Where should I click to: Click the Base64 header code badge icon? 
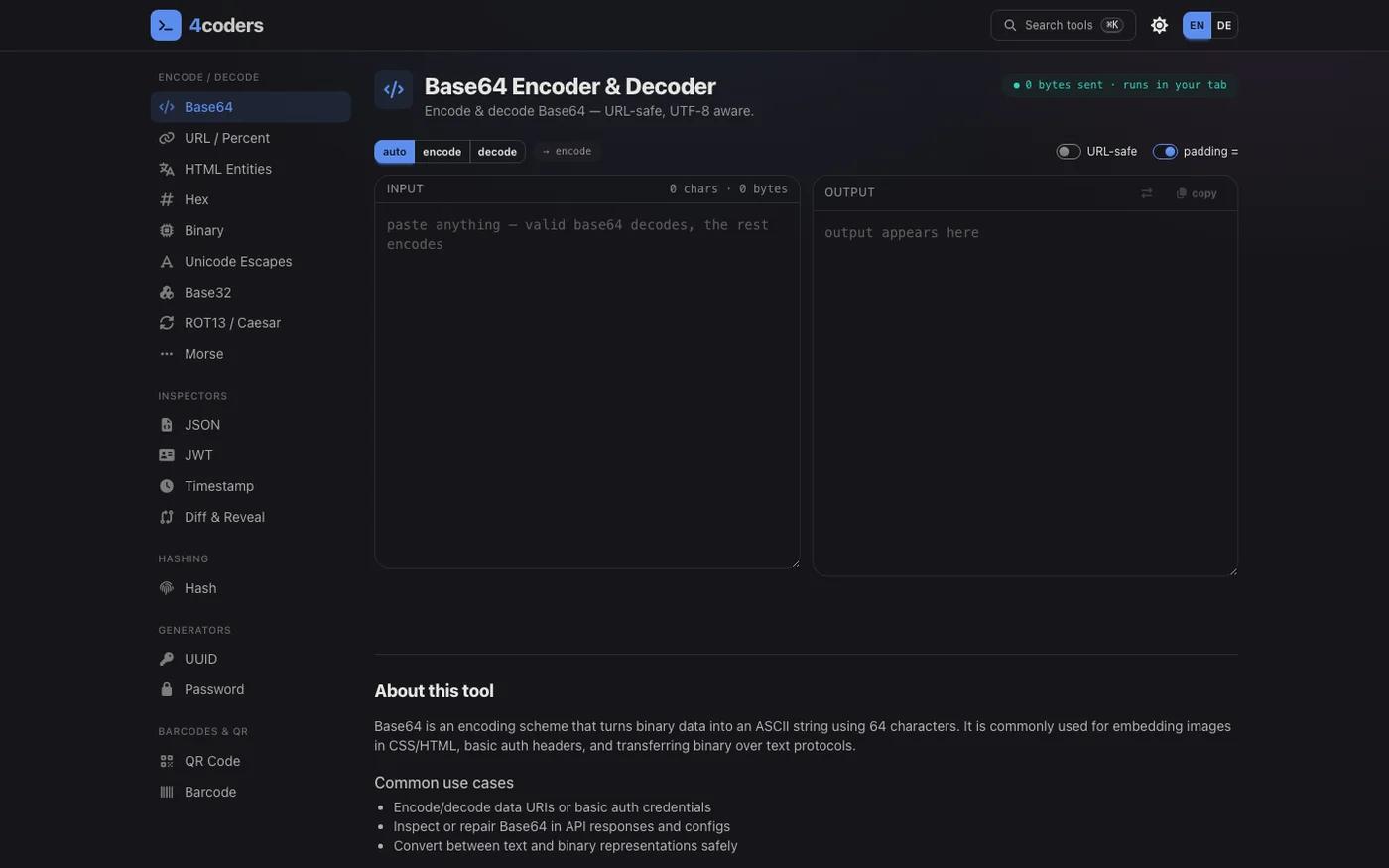[x=394, y=89]
